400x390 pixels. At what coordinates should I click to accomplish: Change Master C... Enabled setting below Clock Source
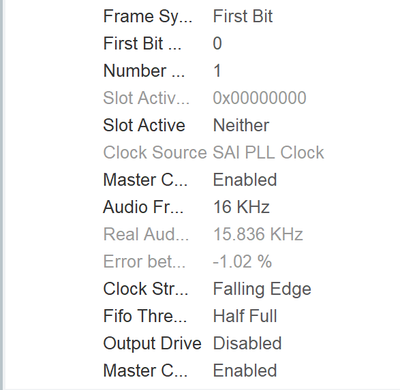pyautogui.click(x=245, y=180)
